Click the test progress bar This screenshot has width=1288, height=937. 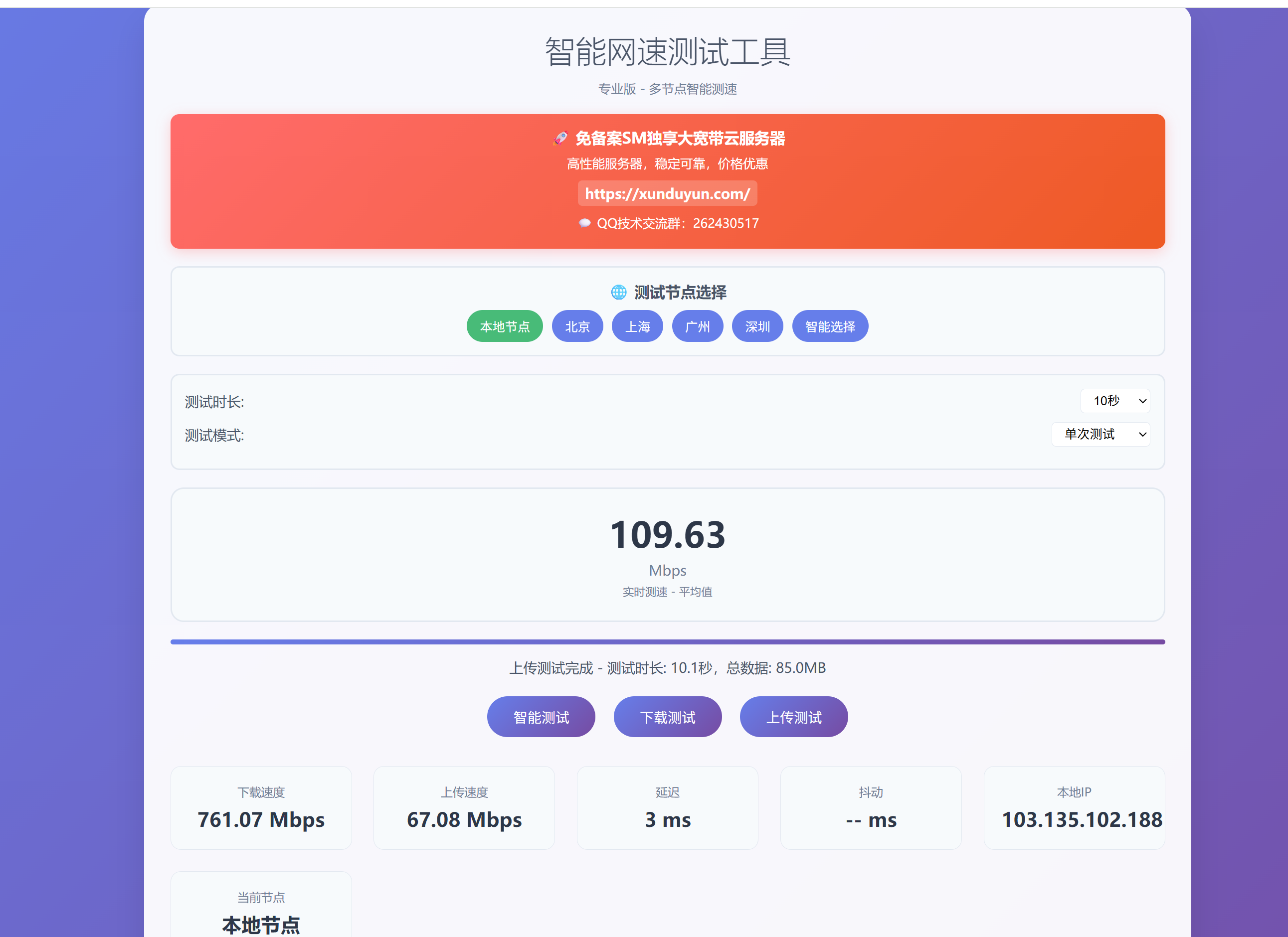[x=667, y=641]
